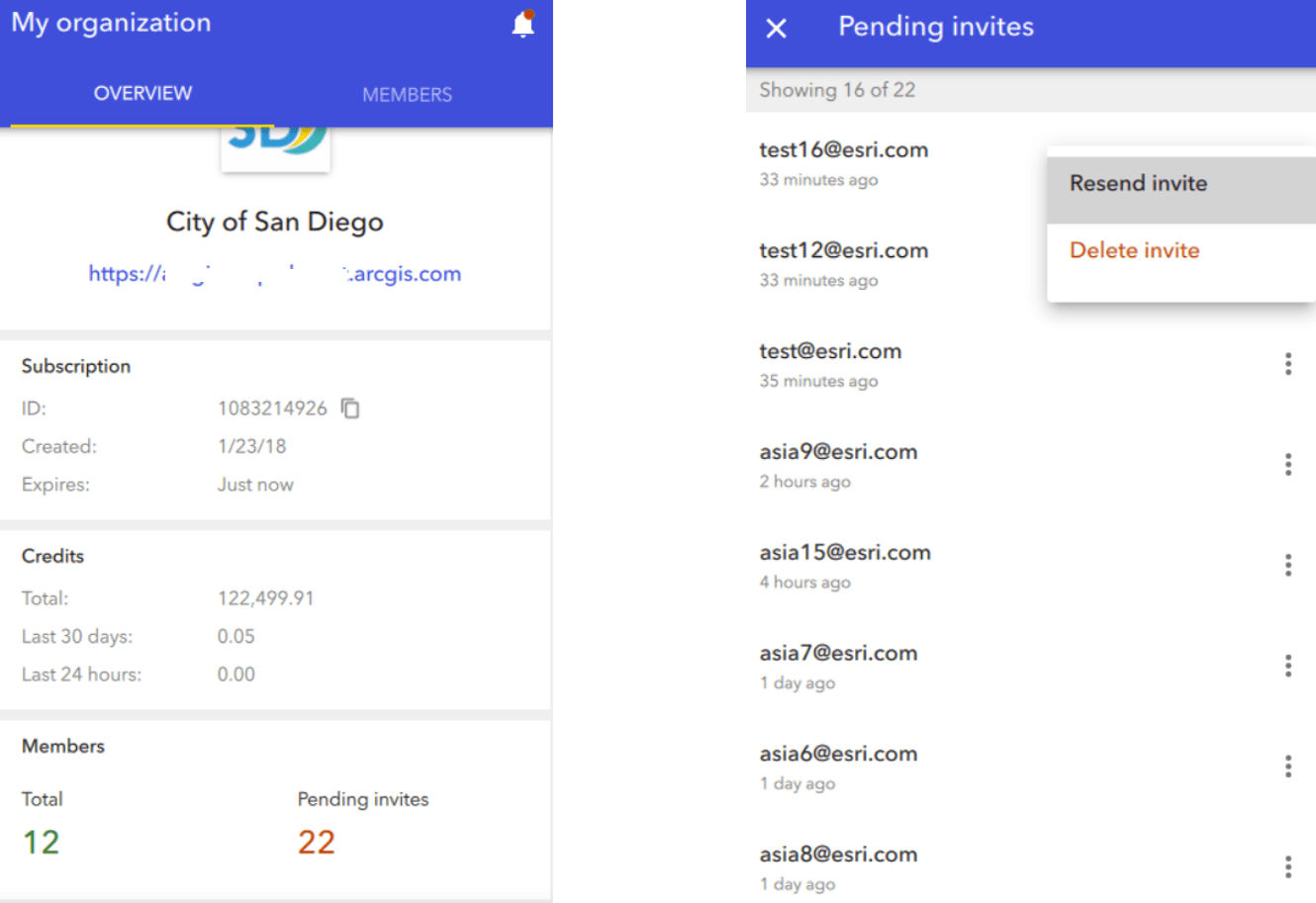
Task: Open options menu for test@esri.com
Action: click(1287, 364)
